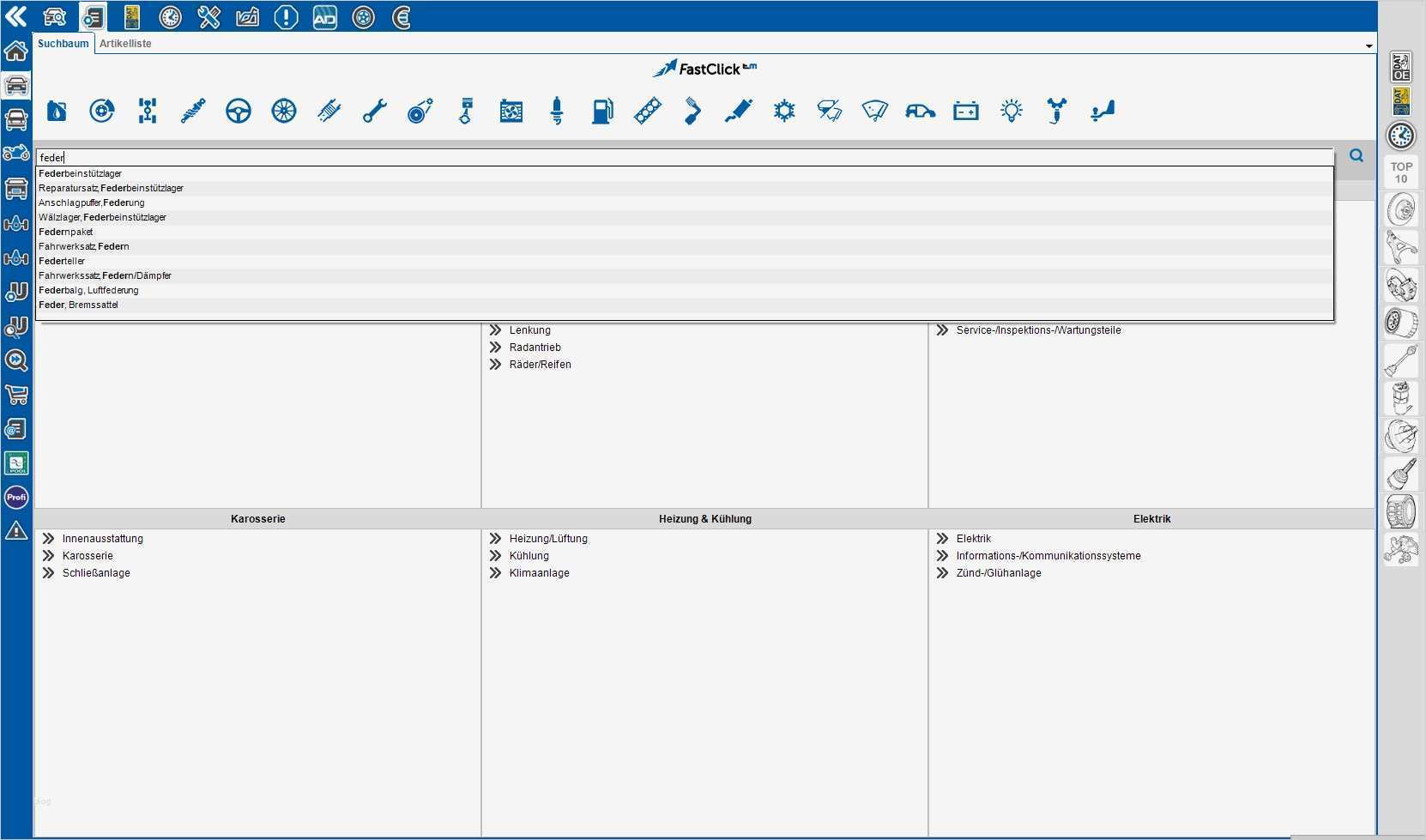
Task: Click the snowflake air conditioning icon
Action: (x=784, y=111)
